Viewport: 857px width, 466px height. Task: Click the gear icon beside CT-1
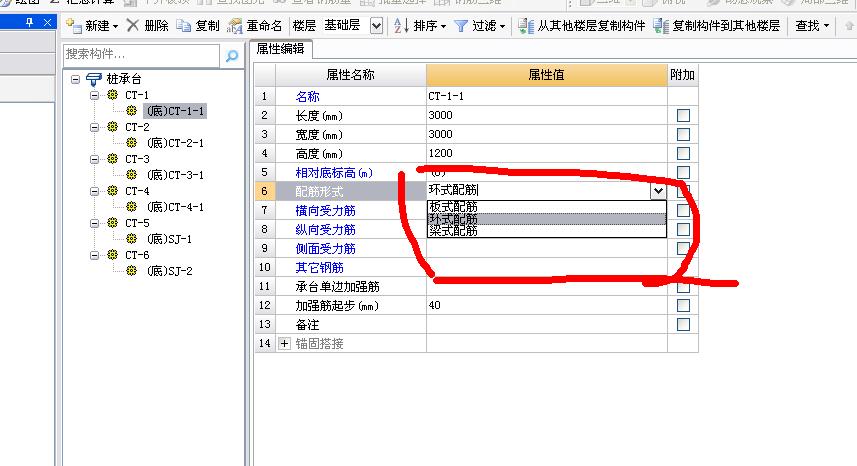(113, 95)
